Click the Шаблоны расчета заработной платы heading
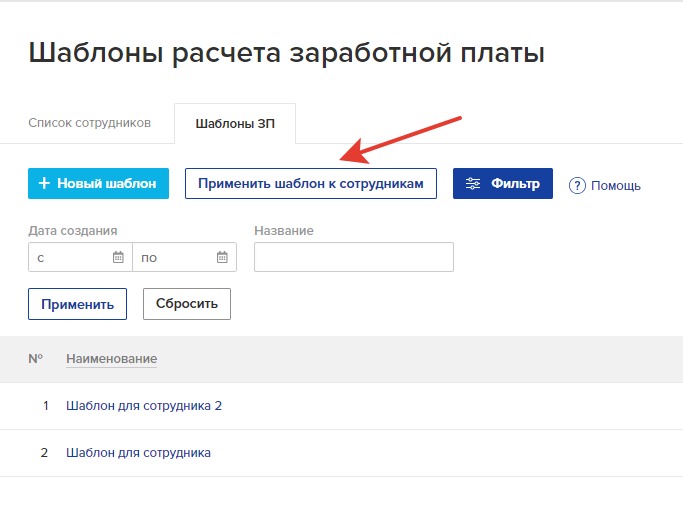The height and width of the screenshot is (515, 683). (287, 53)
